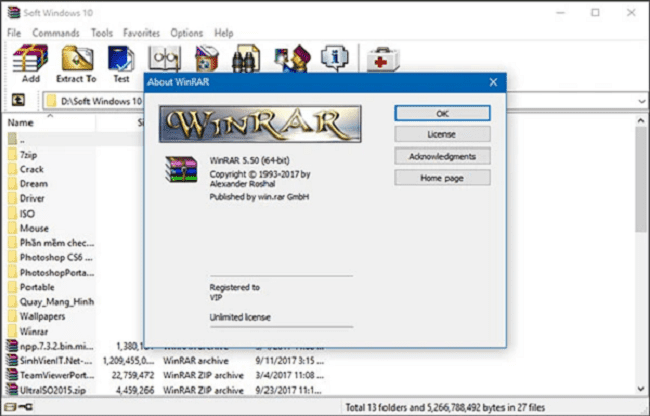Click the up one level icon
This screenshot has height=416, width=650.
pyautogui.click(x=18, y=100)
